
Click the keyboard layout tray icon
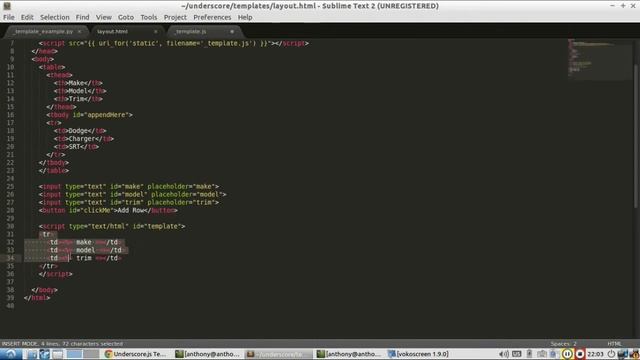[516, 354]
